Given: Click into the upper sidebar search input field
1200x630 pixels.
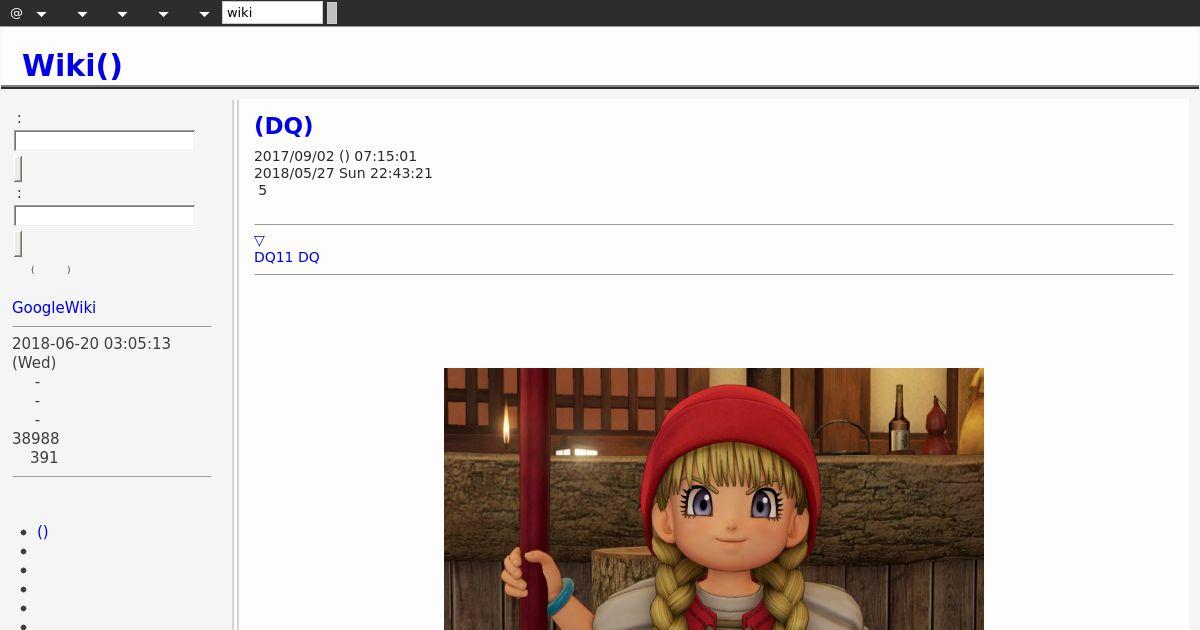Looking at the screenshot, I should tap(104, 141).
